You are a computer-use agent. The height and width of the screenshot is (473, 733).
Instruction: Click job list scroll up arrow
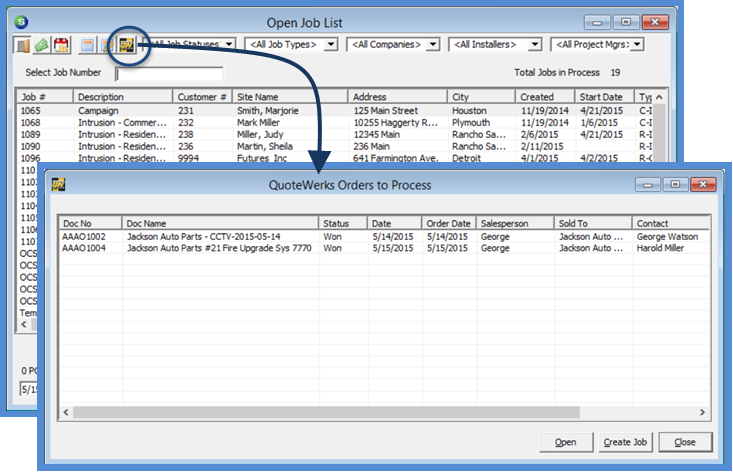(x=659, y=97)
